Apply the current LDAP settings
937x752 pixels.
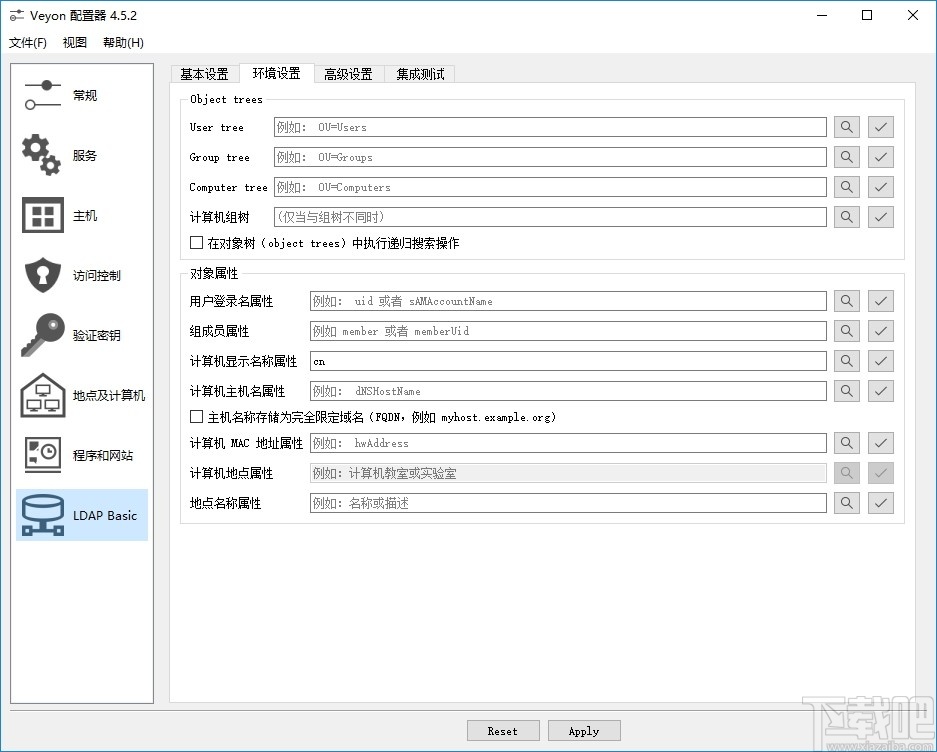coord(583,730)
